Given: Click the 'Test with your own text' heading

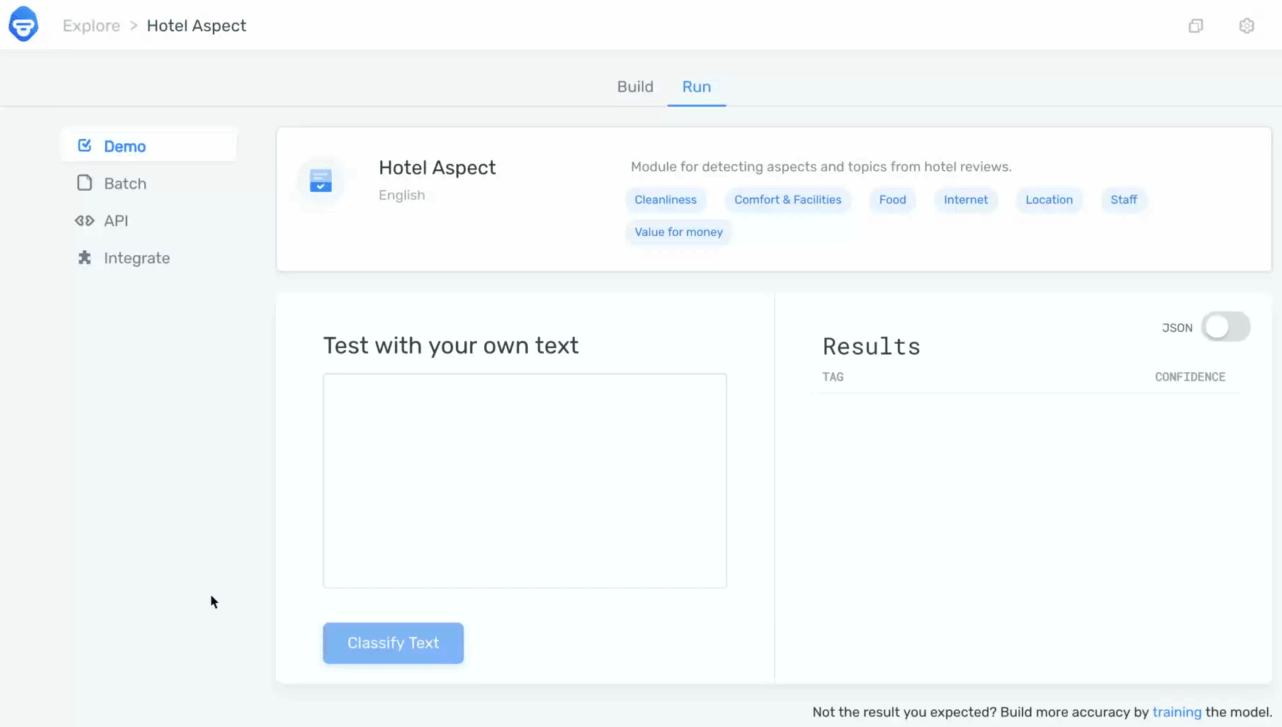Looking at the screenshot, I should pyautogui.click(x=451, y=346).
